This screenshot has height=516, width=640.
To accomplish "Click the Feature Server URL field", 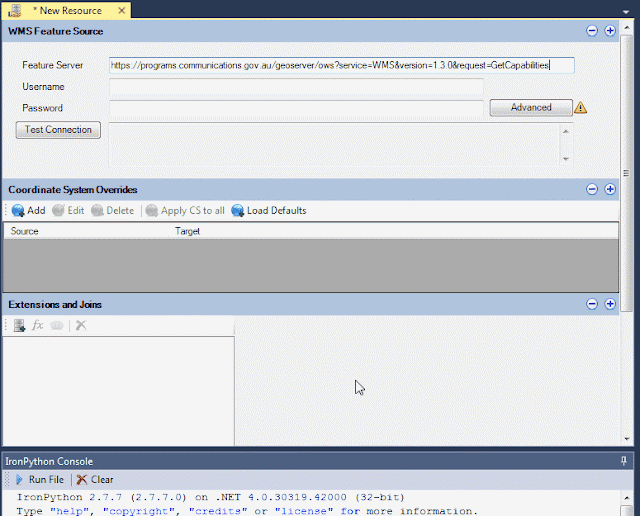I will coord(342,65).
